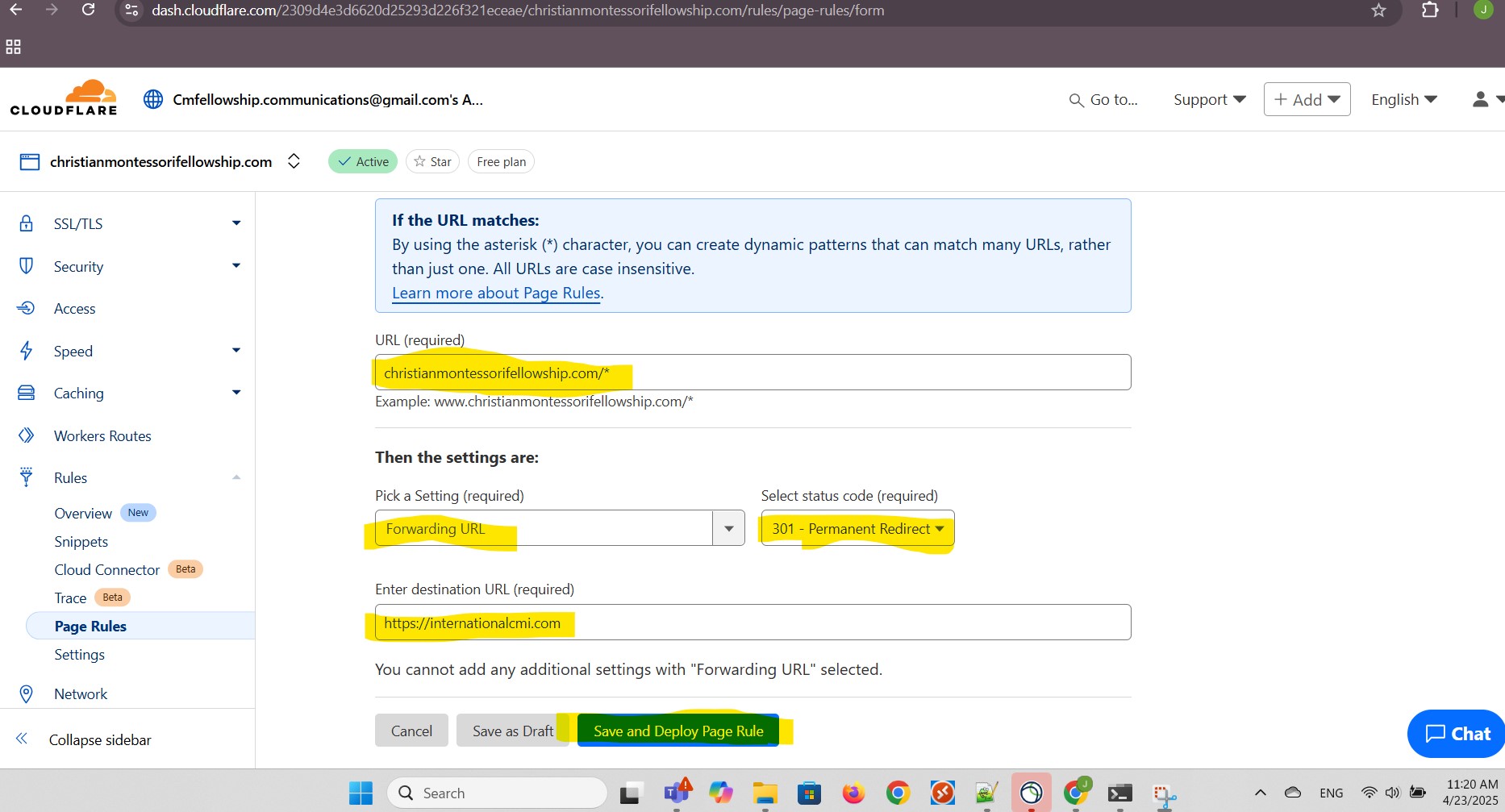This screenshot has height=812, width=1505.
Task: Click the Active status badge
Action: (x=363, y=161)
